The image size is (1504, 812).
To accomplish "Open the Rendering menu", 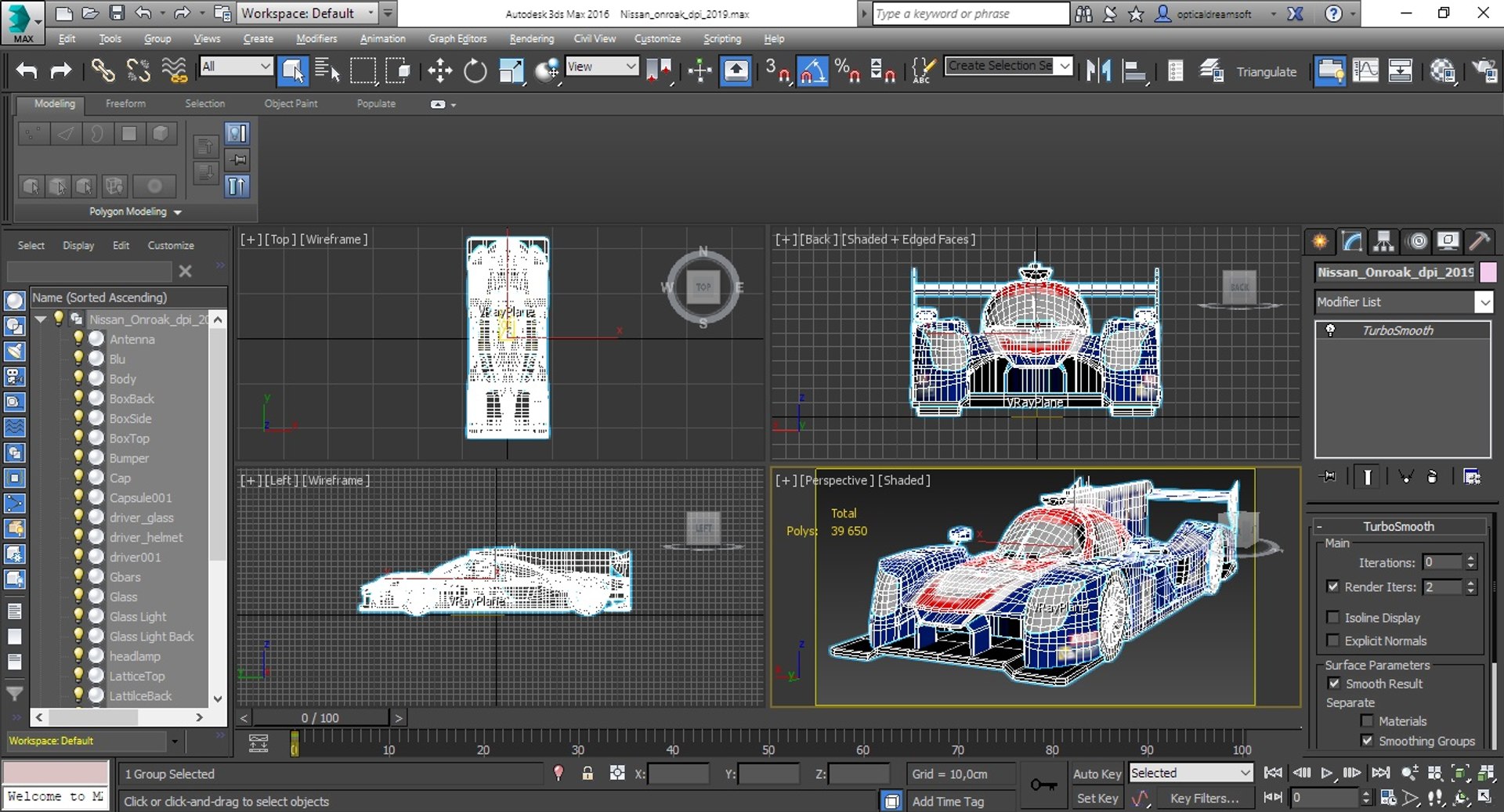I will pos(531,38).
